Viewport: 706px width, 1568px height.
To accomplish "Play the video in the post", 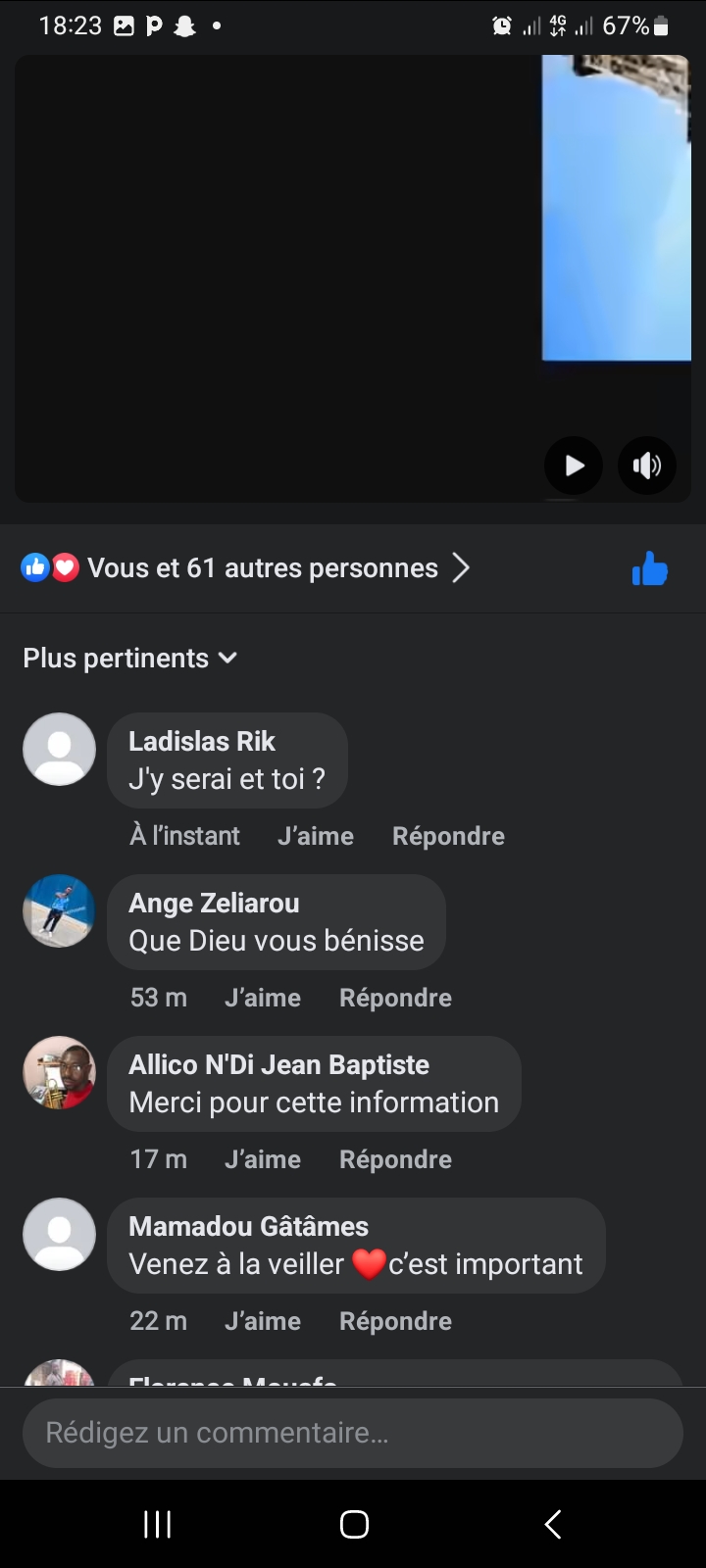I will (574, 465).
